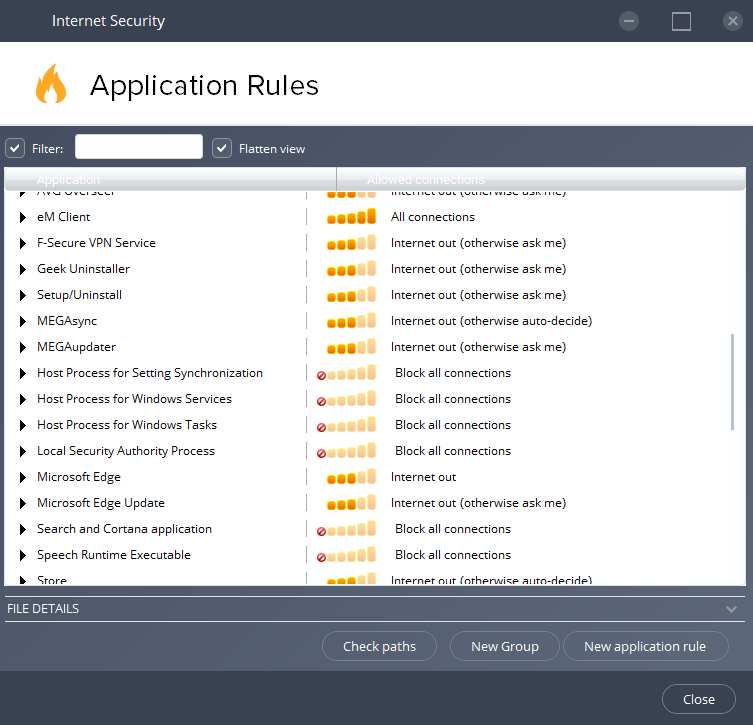
Task: Expand the FILE DETAILS panel chevron
Action: (x=731, y=609)
